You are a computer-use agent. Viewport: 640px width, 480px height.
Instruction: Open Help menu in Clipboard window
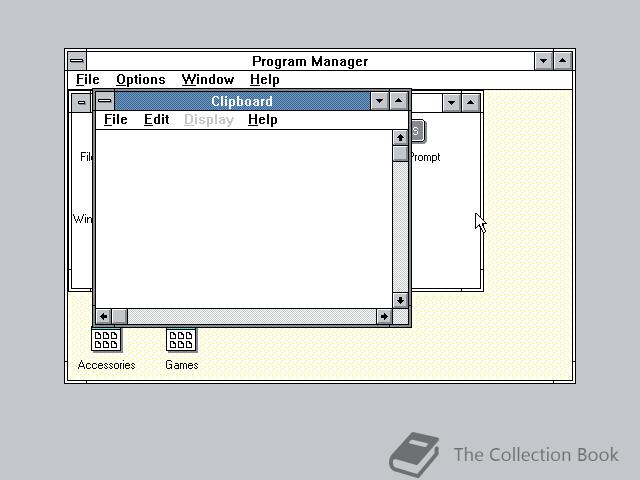[262, 120]
